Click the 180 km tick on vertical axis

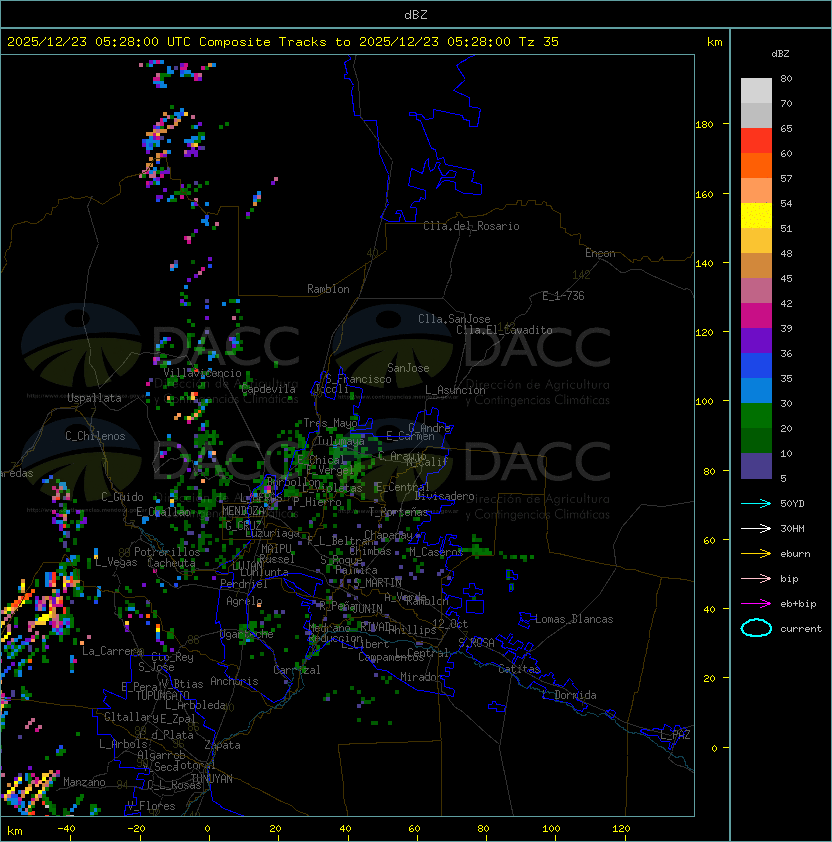[x=704, y=125]
